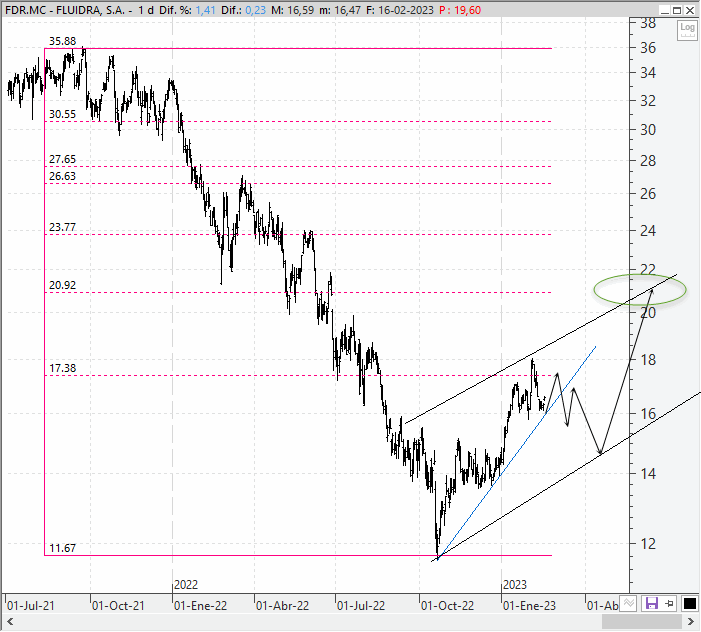701x632 pixels.
Task: Click the 30 price axis label
Action: (648, 130)
